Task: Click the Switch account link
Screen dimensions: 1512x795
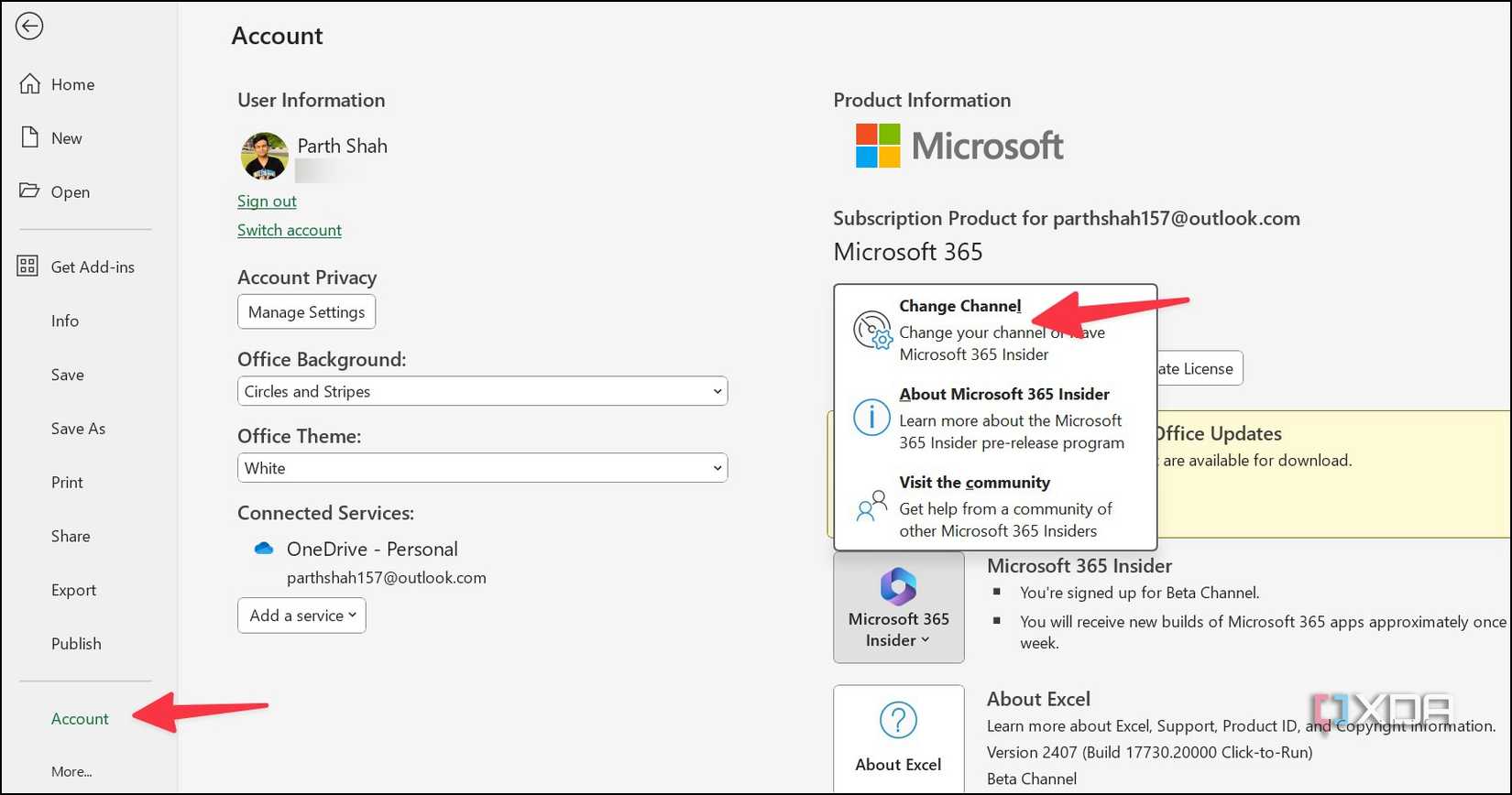Action: pyautogui.click(x=289, y=230)
